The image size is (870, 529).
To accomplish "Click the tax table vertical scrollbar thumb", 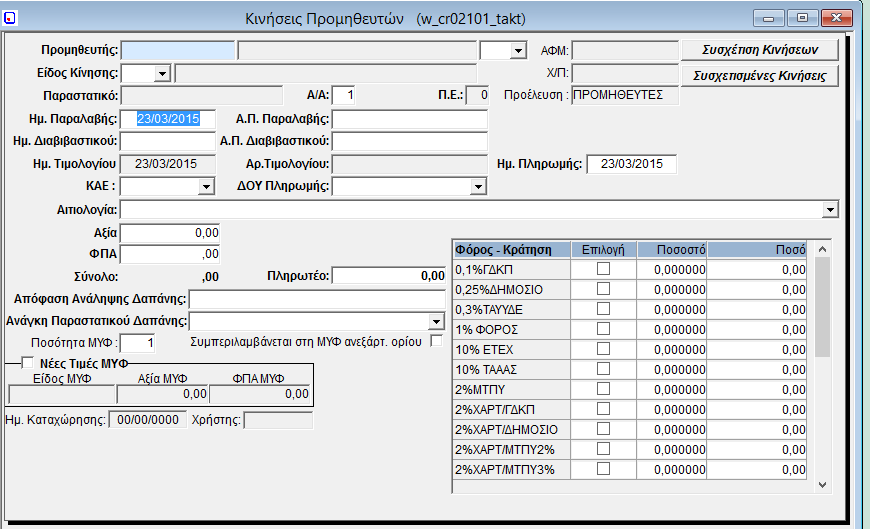I will point(822,307).
